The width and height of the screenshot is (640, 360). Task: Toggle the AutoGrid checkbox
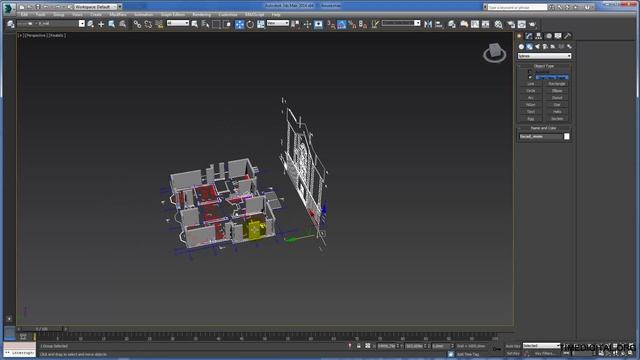click(530, 72)
